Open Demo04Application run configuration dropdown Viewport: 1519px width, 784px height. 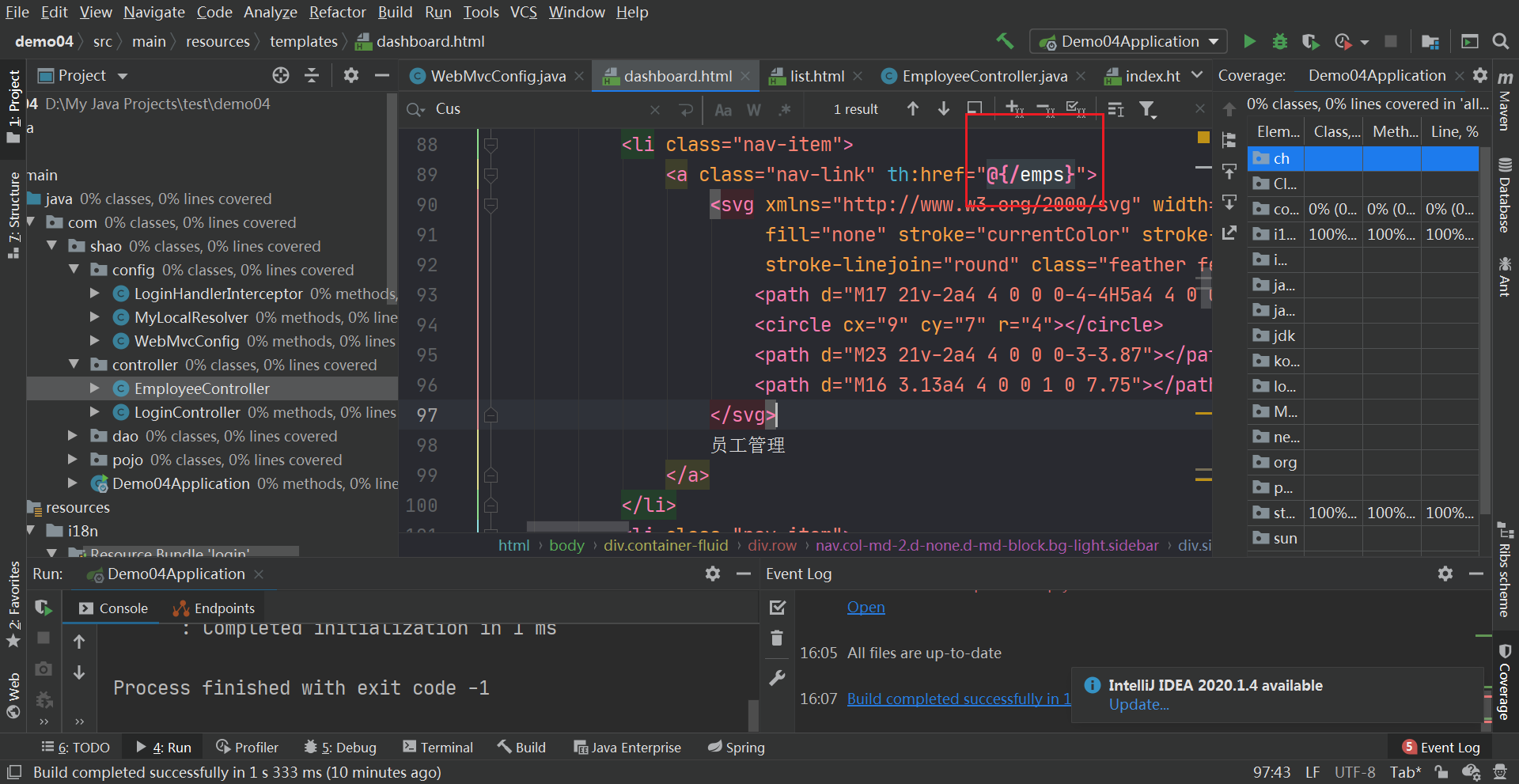(x=1128, y=41)
